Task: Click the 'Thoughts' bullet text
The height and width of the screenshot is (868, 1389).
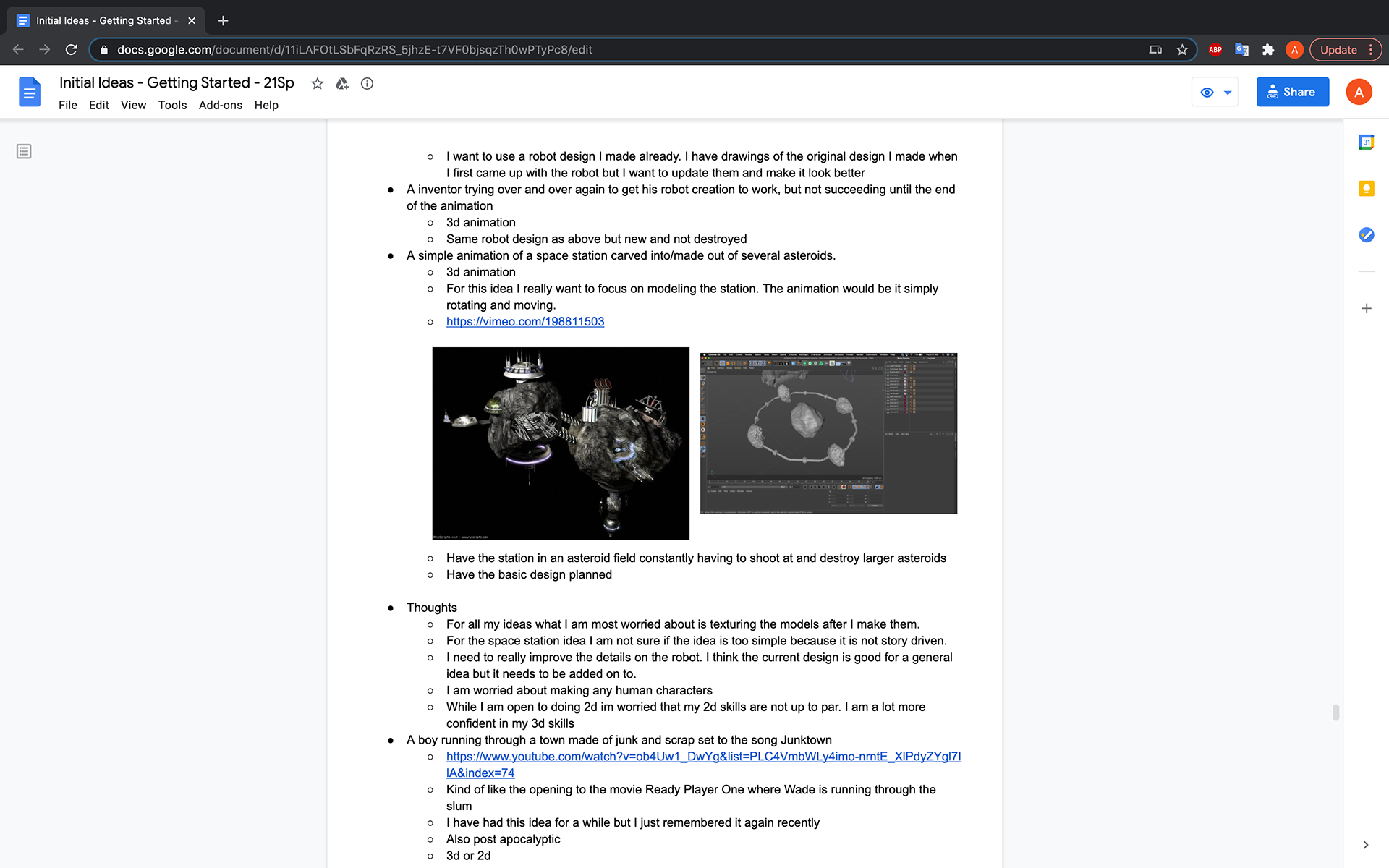Action: [x=432, y=608]
